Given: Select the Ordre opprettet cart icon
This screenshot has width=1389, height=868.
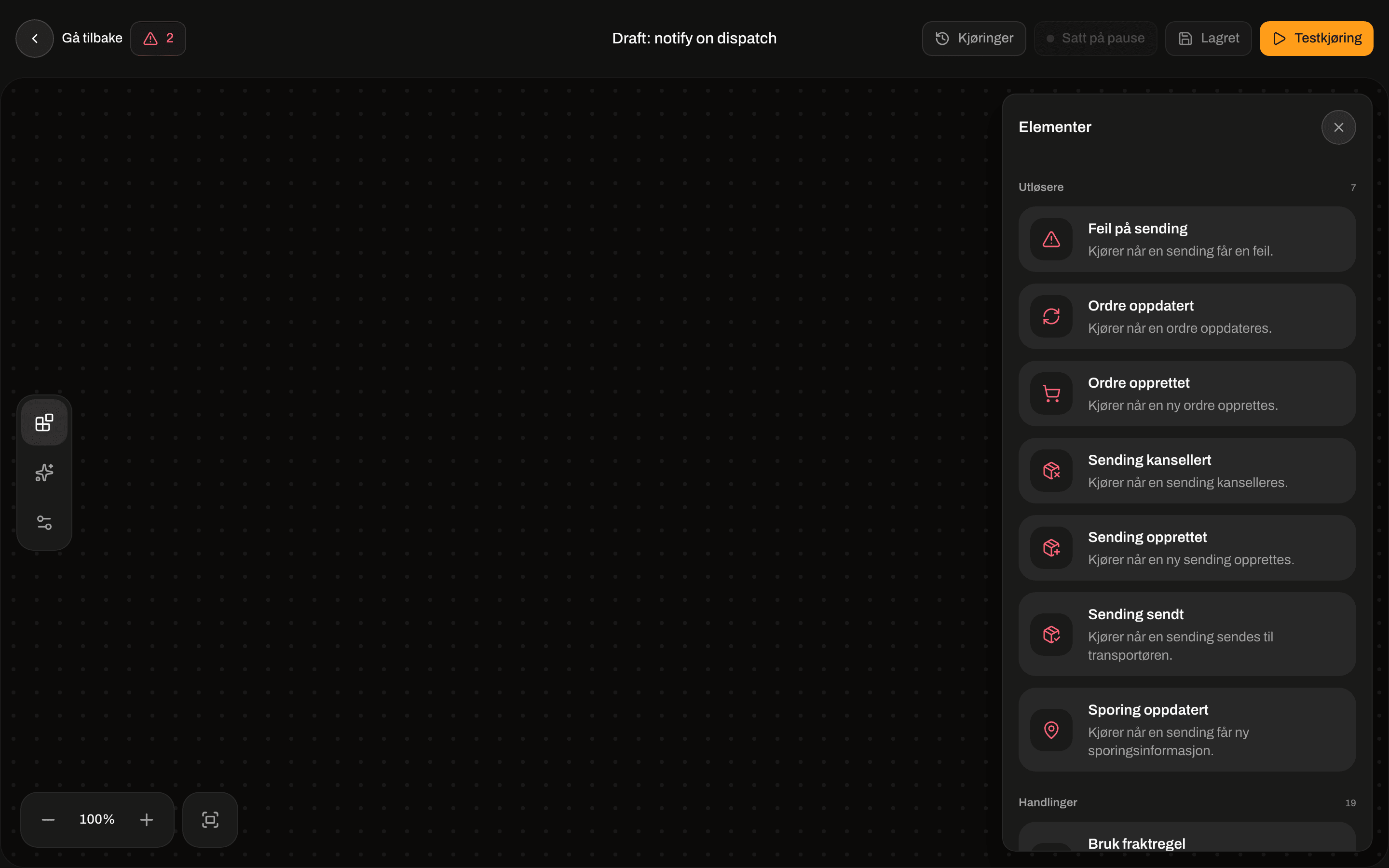Looking at the screenshot, I should [x=1051, y=394].
